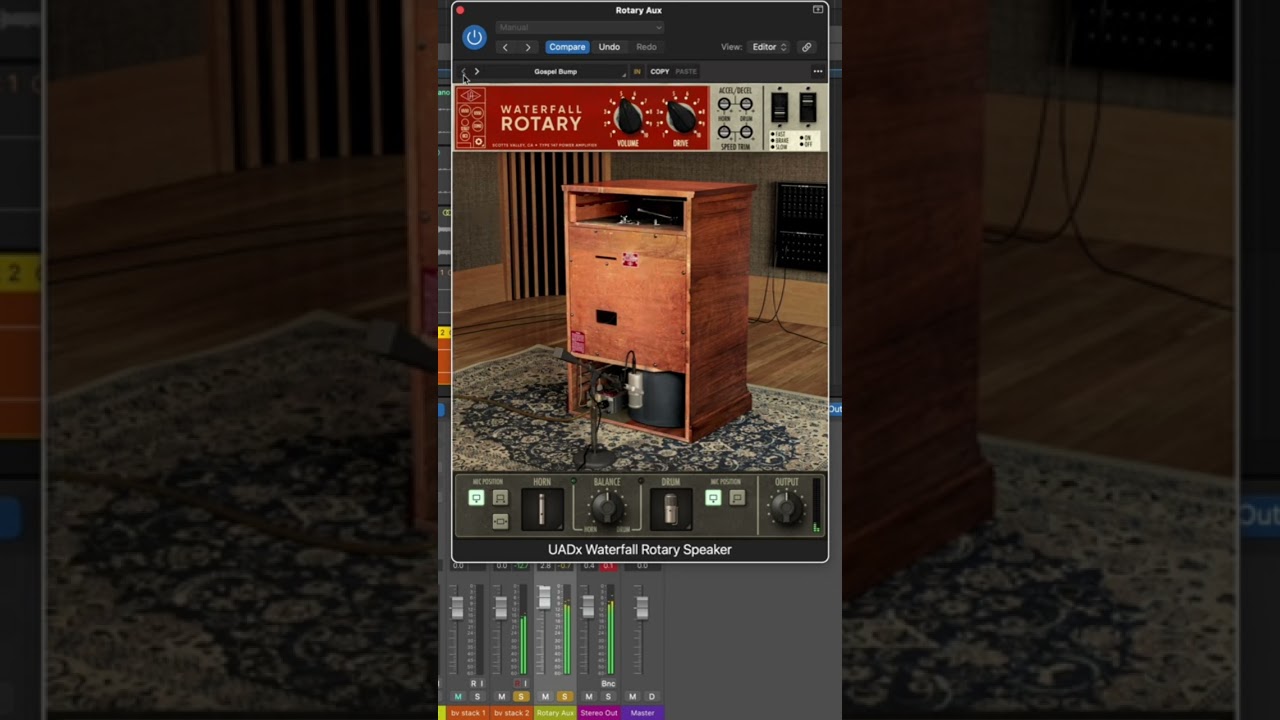Solo bv stack 1 channel
This screenshot has width=1280, height=720.
[477, 696]
